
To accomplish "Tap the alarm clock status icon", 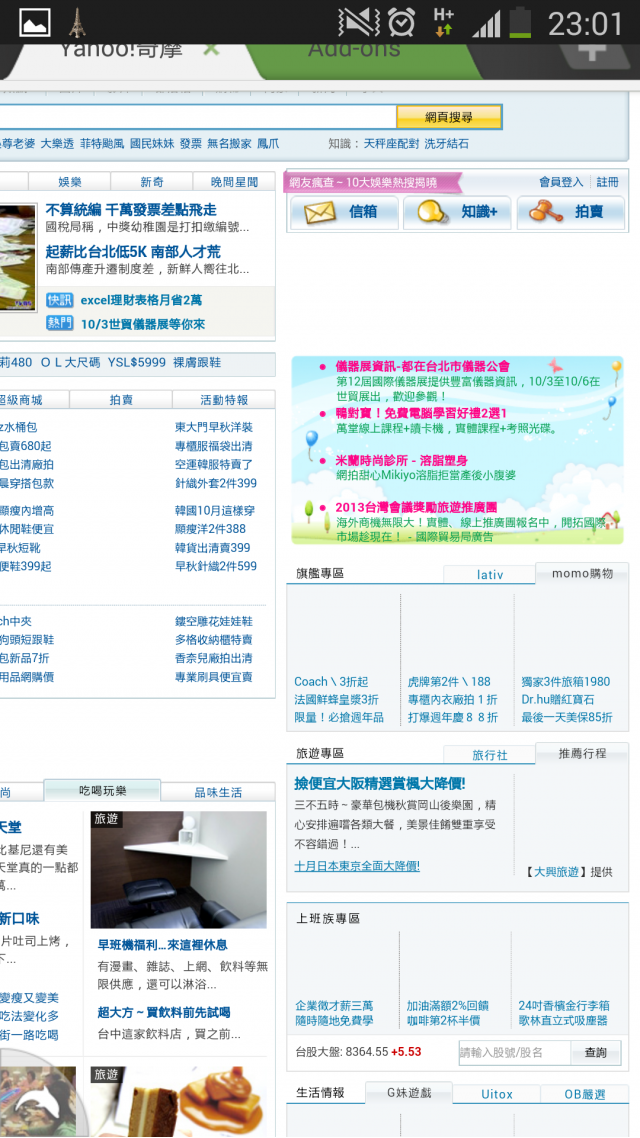I will pos(401,22).
